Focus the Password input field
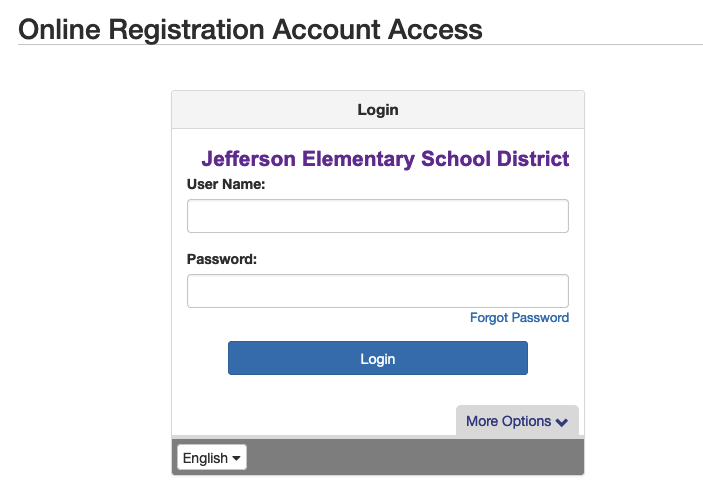Viewport: 703px width, 501px height. pyautogui.click(x=377, y=291)
